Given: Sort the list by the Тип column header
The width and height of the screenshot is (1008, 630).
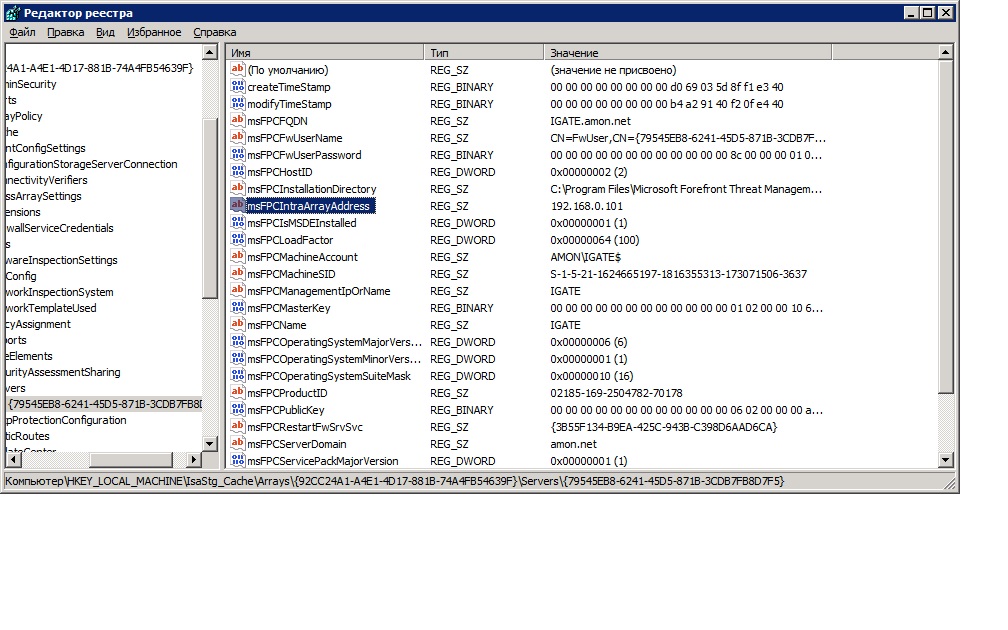Looking at the screenshot, I should pos(484,53).
